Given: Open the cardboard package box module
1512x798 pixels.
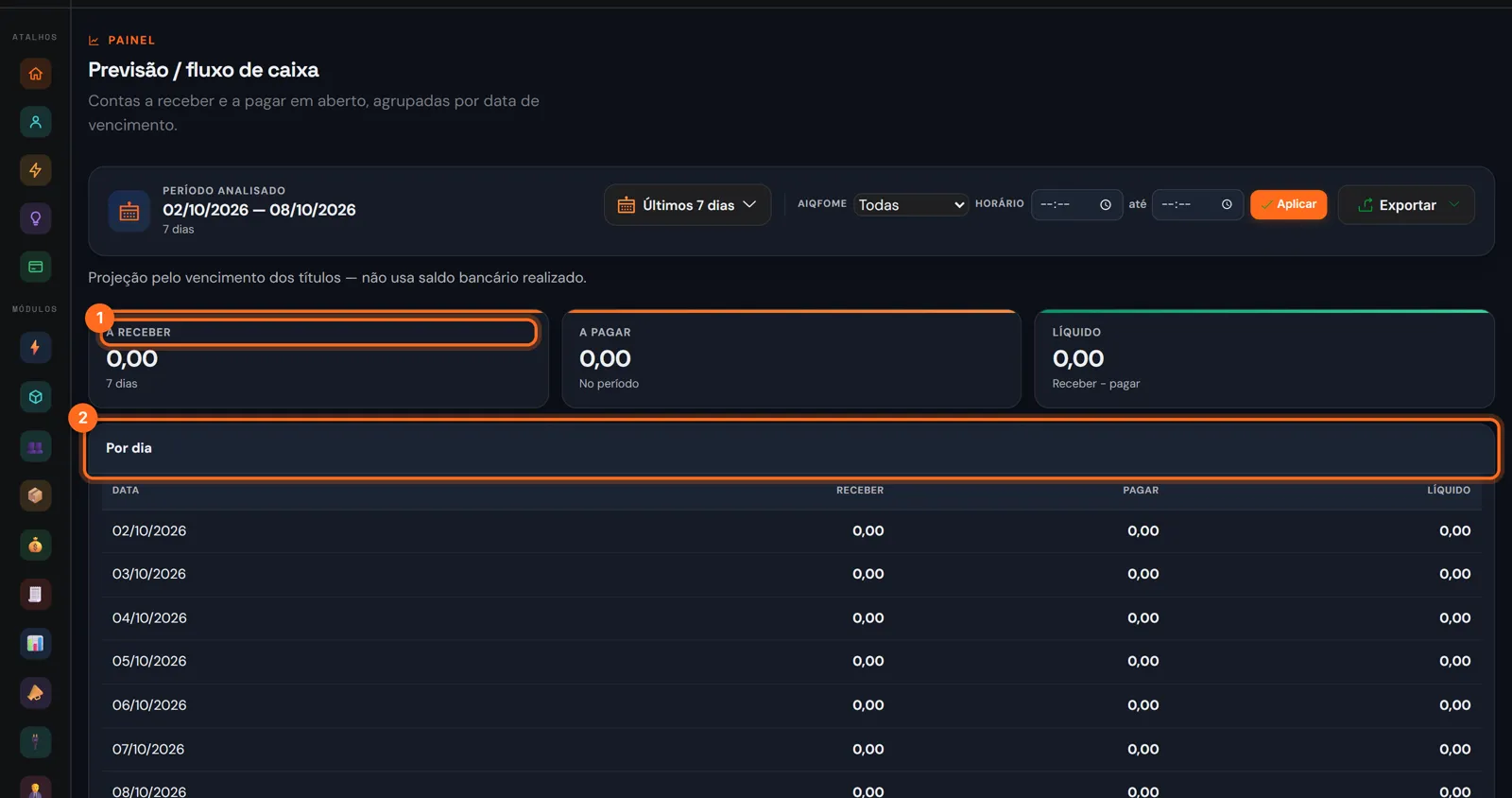Looking at the screenshot, I should [x=36, y=495].
